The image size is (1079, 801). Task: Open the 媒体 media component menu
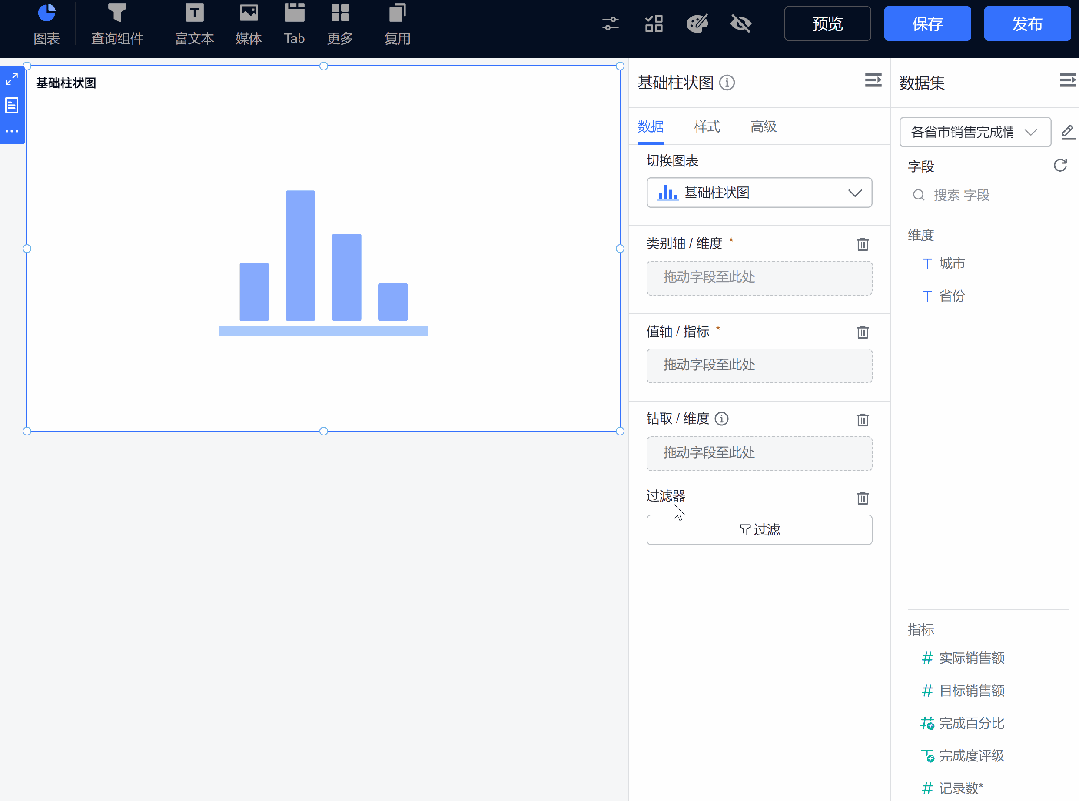pyautogui.click(x=247, y=25)
